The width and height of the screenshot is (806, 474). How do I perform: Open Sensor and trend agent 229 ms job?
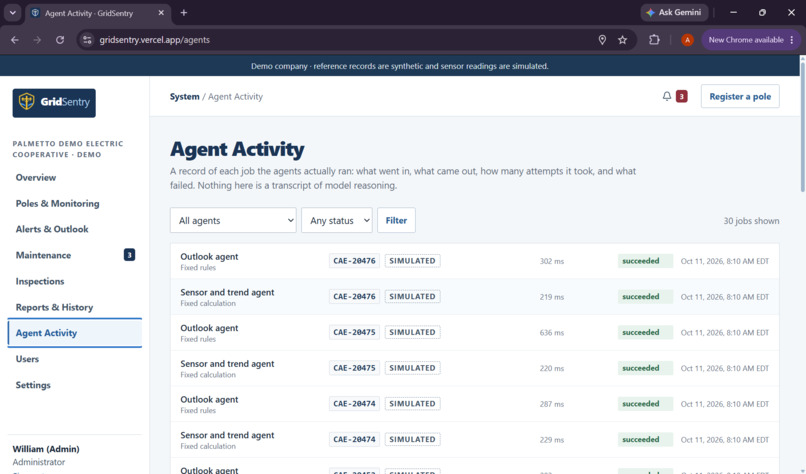point(474,440)
